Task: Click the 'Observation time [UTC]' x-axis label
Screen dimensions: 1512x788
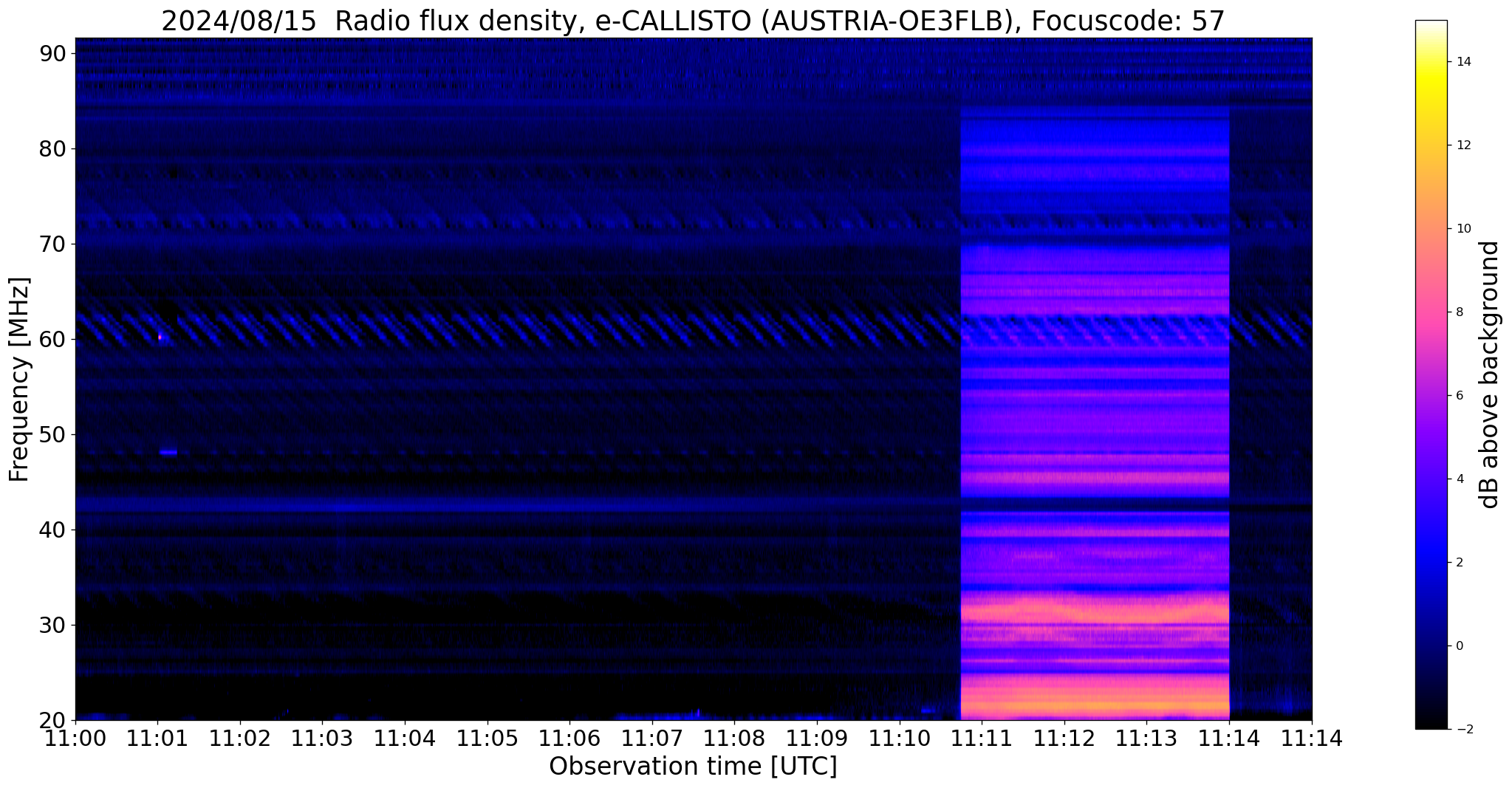Action: click(x=693, y=767)
